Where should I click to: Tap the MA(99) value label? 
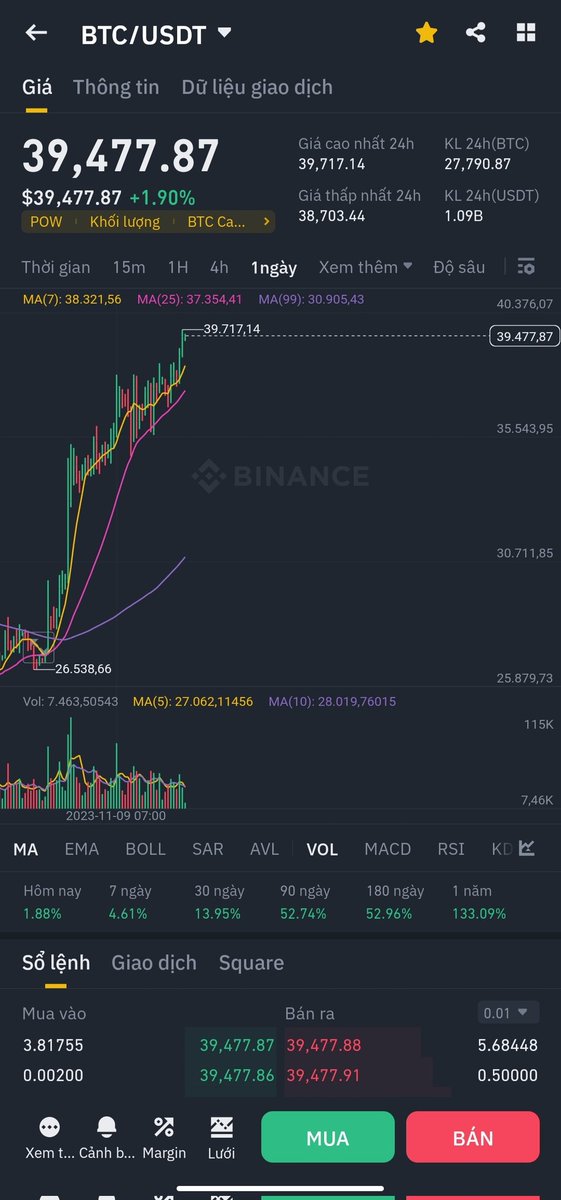tap(311, 299)
